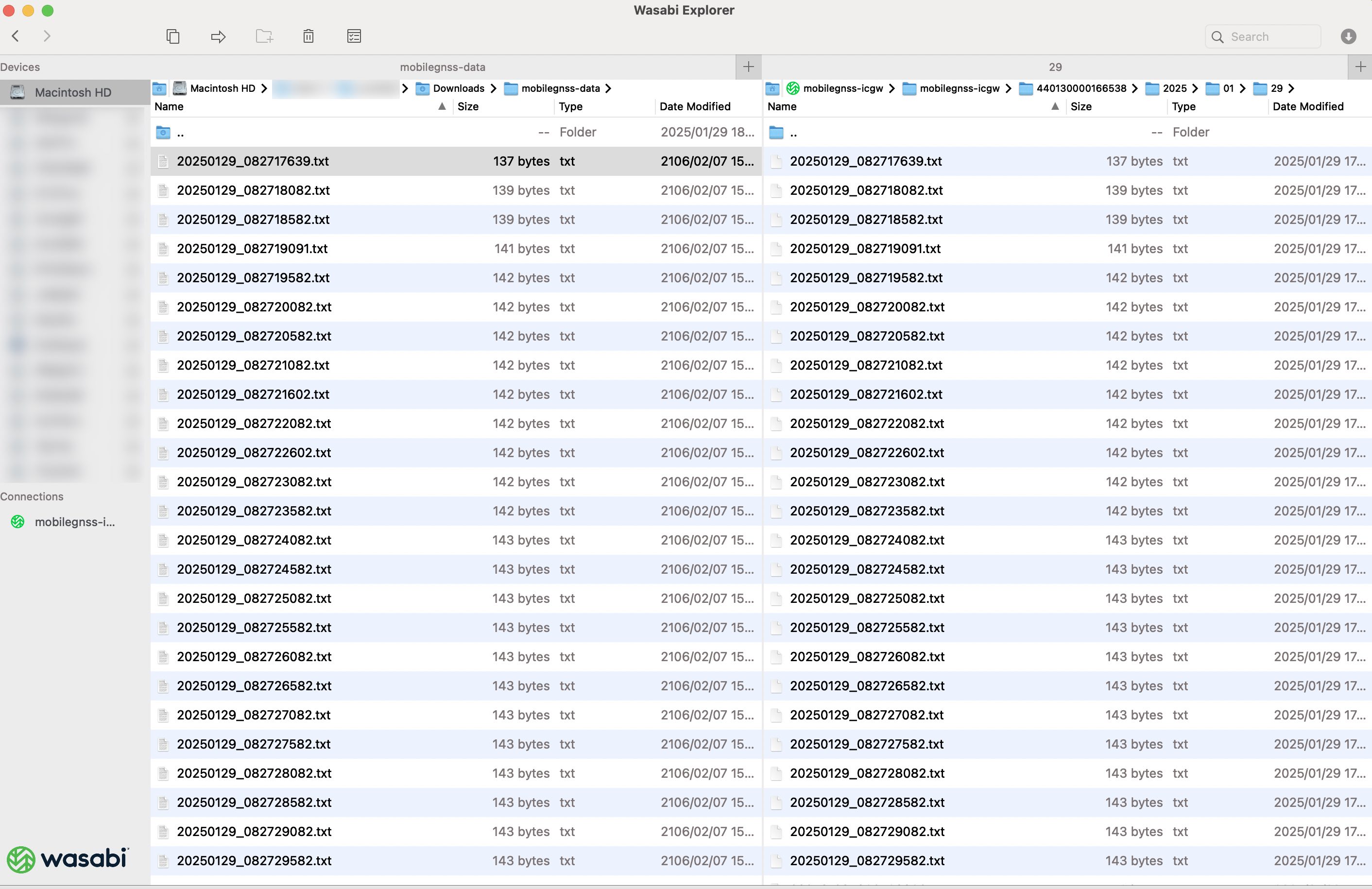This screenshot has width=1372, height=889.
Task: Select 20250129_082717639.txt in left pane
Action: tap(456, 161)
